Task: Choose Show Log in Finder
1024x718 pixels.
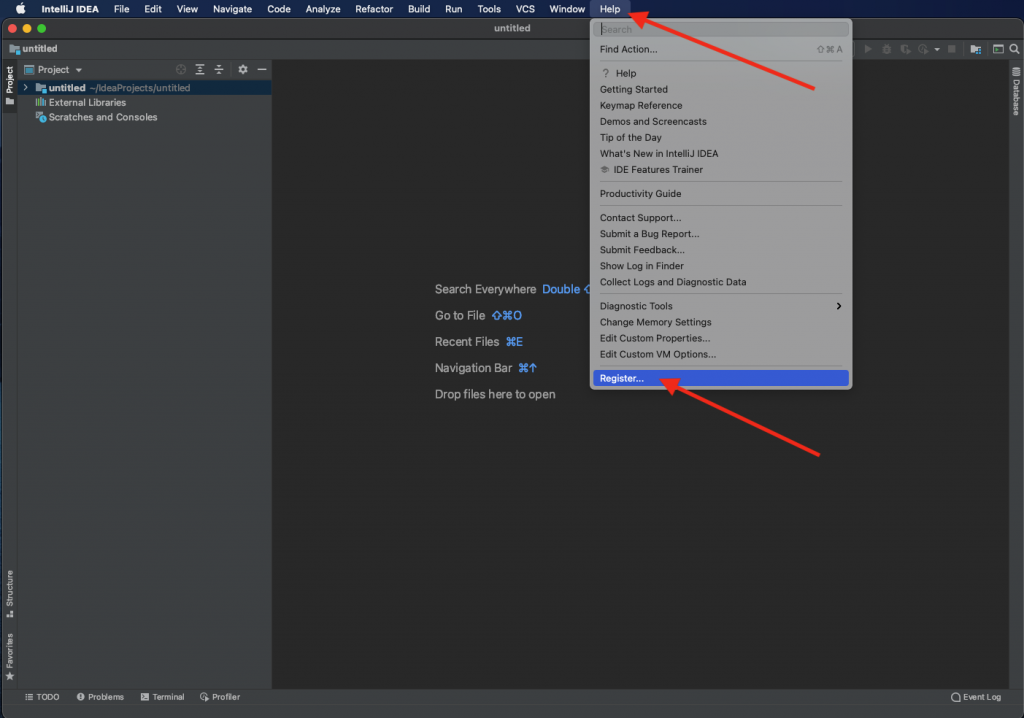Action: click(x=720, y=266)
